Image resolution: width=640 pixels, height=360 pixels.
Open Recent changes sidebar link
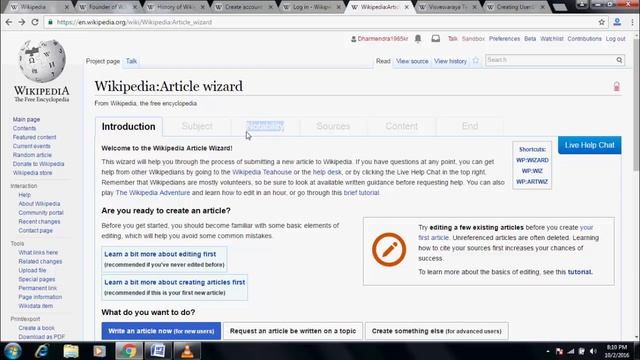39,221
